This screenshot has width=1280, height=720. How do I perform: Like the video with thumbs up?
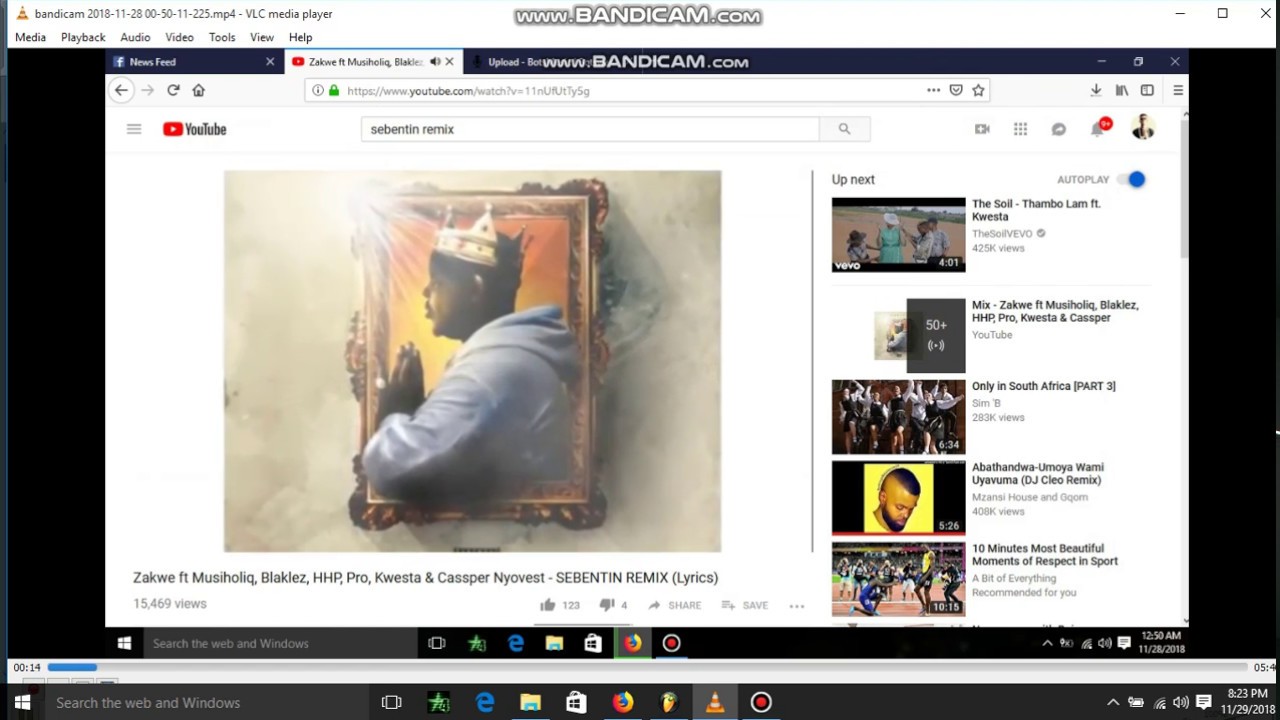[547, 605]
